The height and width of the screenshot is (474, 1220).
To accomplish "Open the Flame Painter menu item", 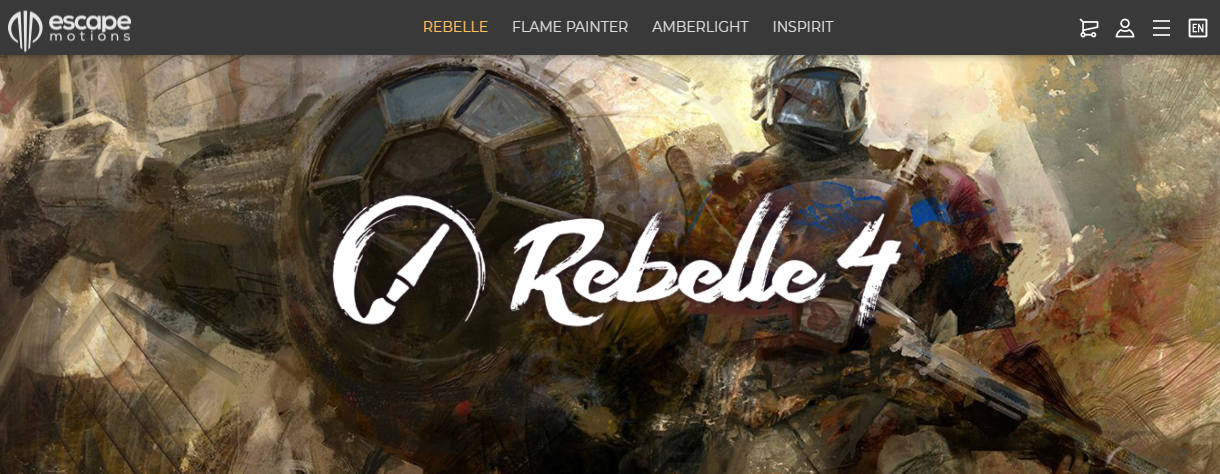I will (570, 27).
